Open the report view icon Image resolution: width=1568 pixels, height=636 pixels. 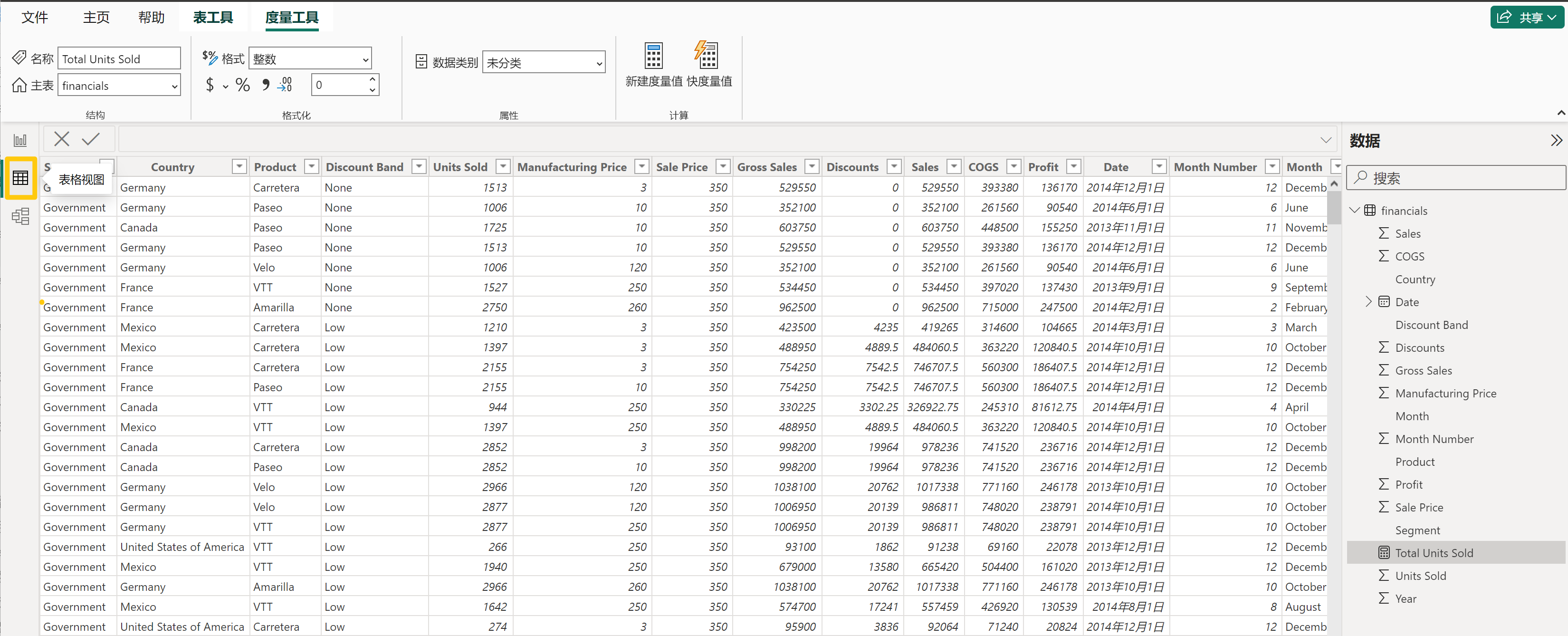(20, 141)
